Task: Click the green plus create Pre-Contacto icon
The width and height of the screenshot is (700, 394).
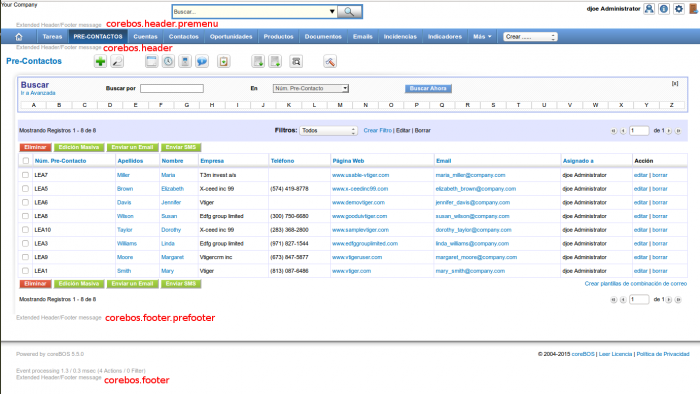Action: 100,62
